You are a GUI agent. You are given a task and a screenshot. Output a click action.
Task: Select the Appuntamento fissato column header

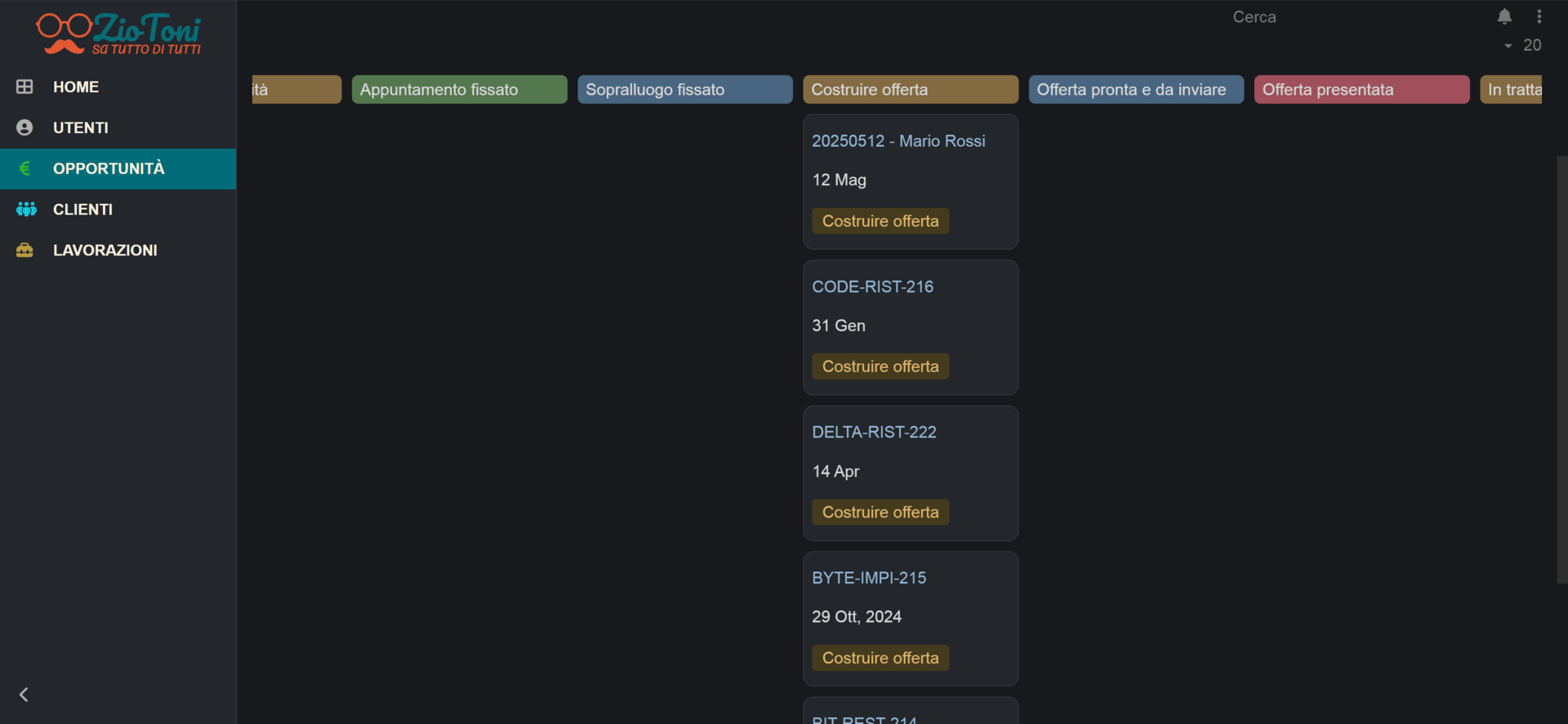click(459, 90)
